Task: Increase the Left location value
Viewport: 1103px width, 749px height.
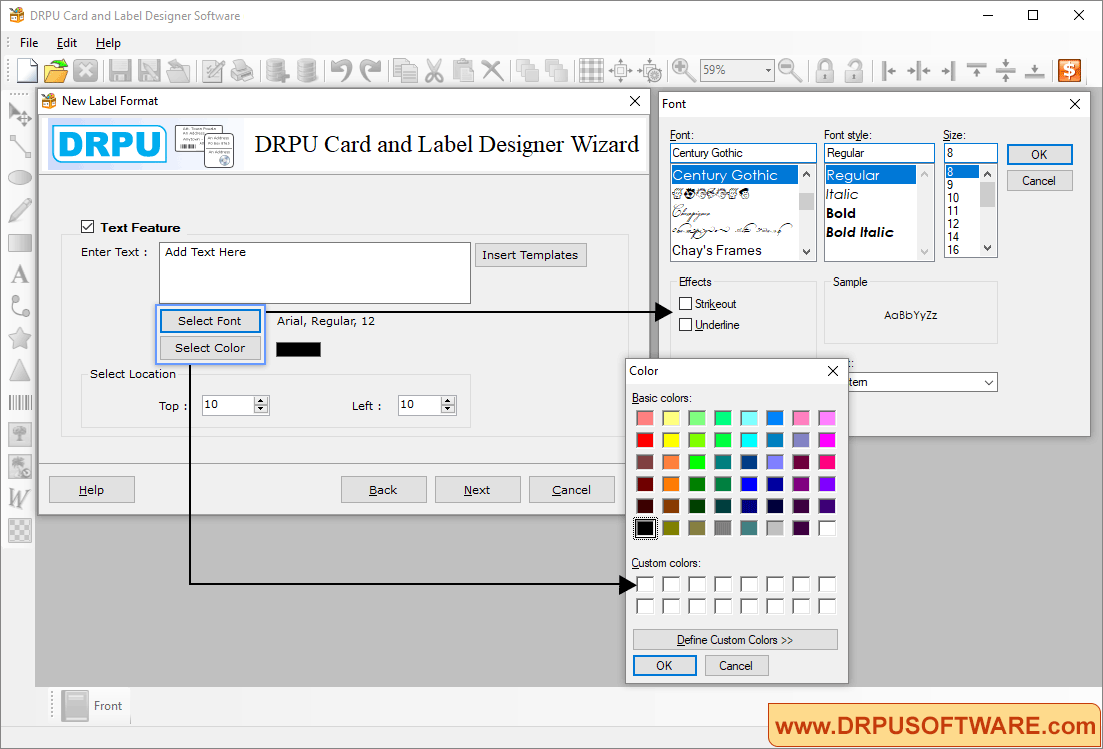Action: 448,400
